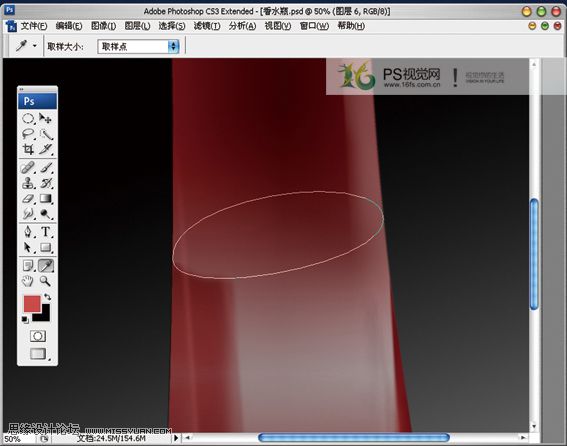Image resolution: width=567 pixels, height=446 pixels.
Task: Click the 50% zoom field in status bar
Action: coord(19,439)
